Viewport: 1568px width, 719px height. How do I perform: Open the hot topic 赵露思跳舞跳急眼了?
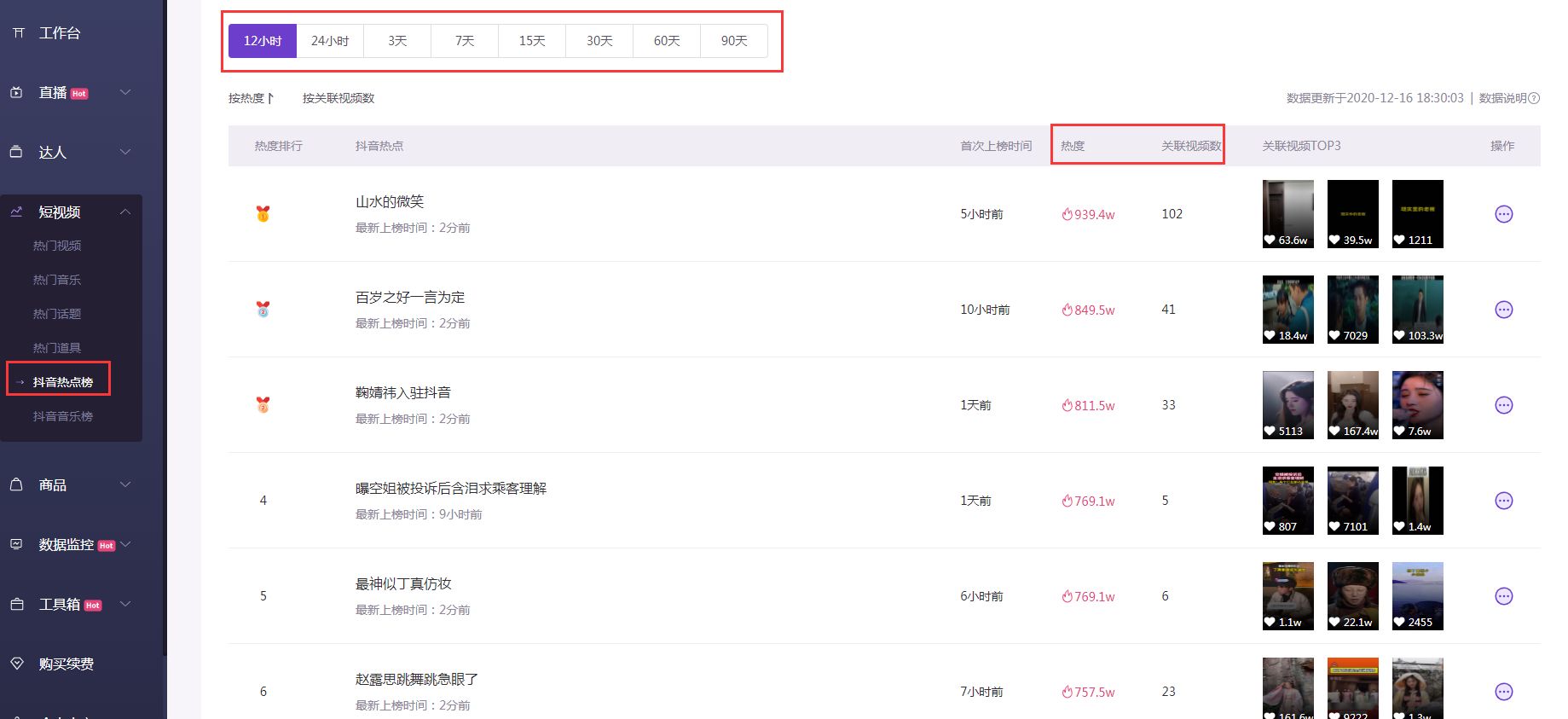[x=416, y=679]
